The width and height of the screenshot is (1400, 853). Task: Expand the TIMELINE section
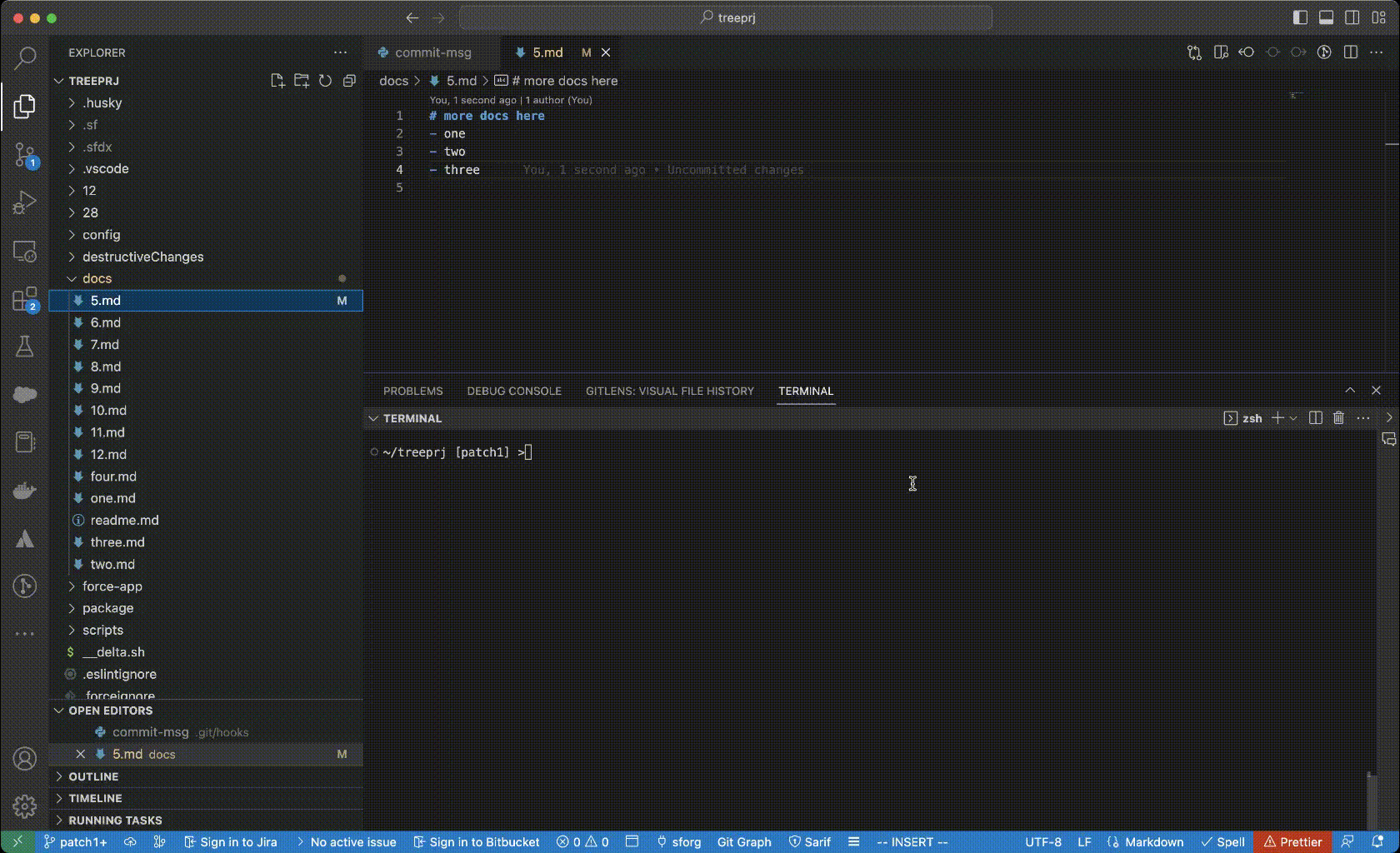point(95,798)
